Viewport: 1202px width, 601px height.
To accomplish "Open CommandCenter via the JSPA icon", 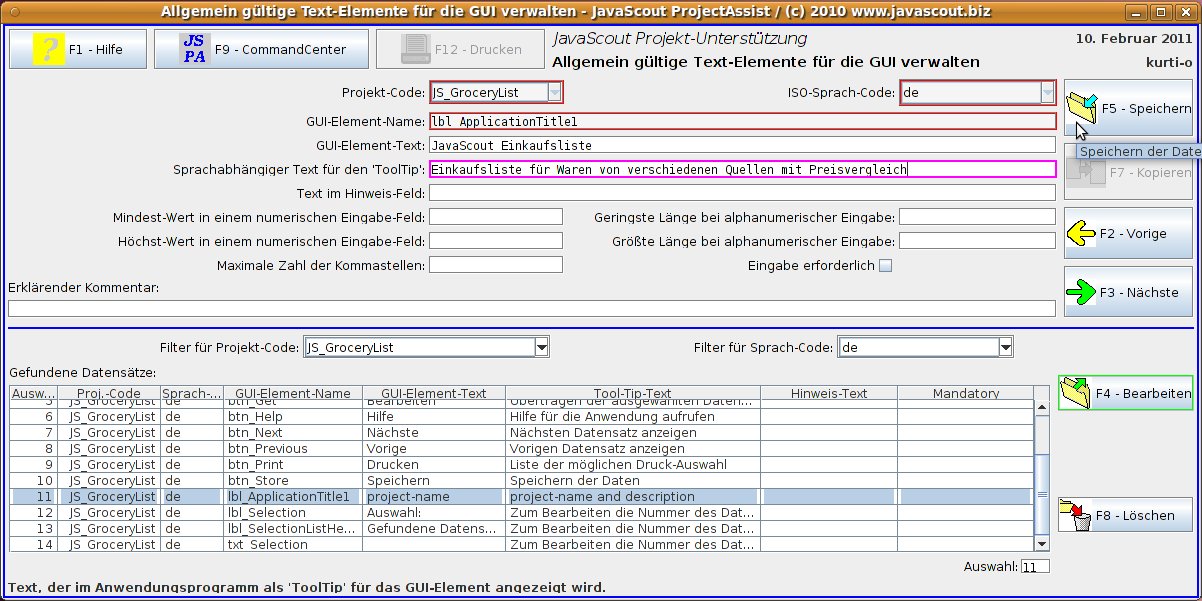I will [x=195, y=49].
